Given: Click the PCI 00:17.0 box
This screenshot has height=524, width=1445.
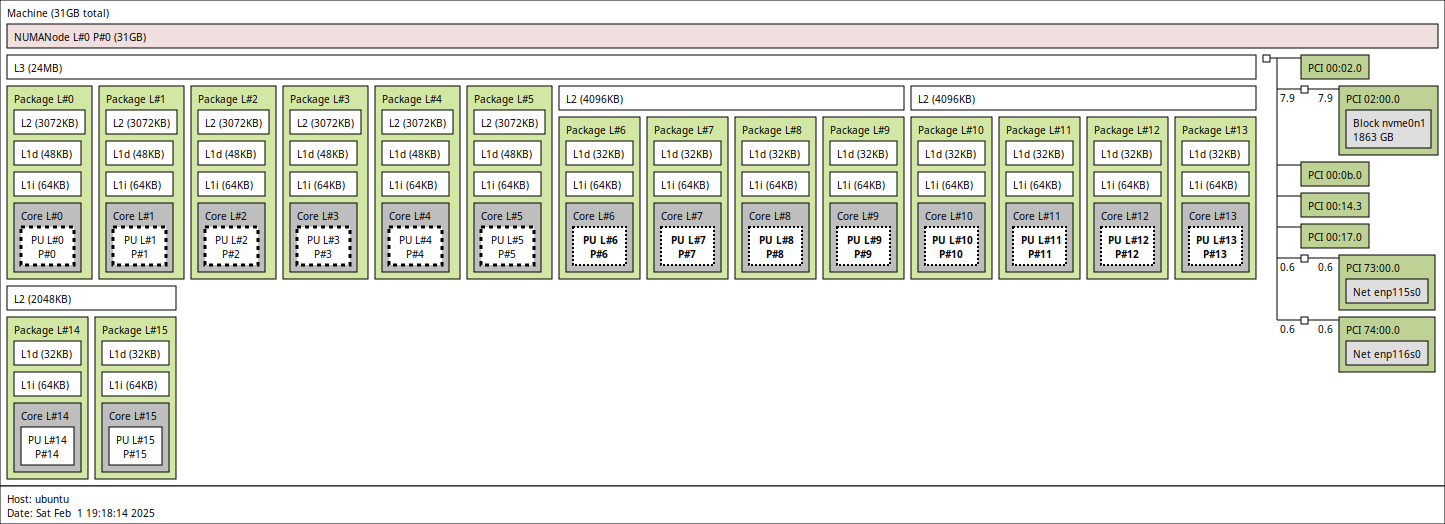Looking at the screenshot, I should pyautogui.click(x=1334, y=236).
